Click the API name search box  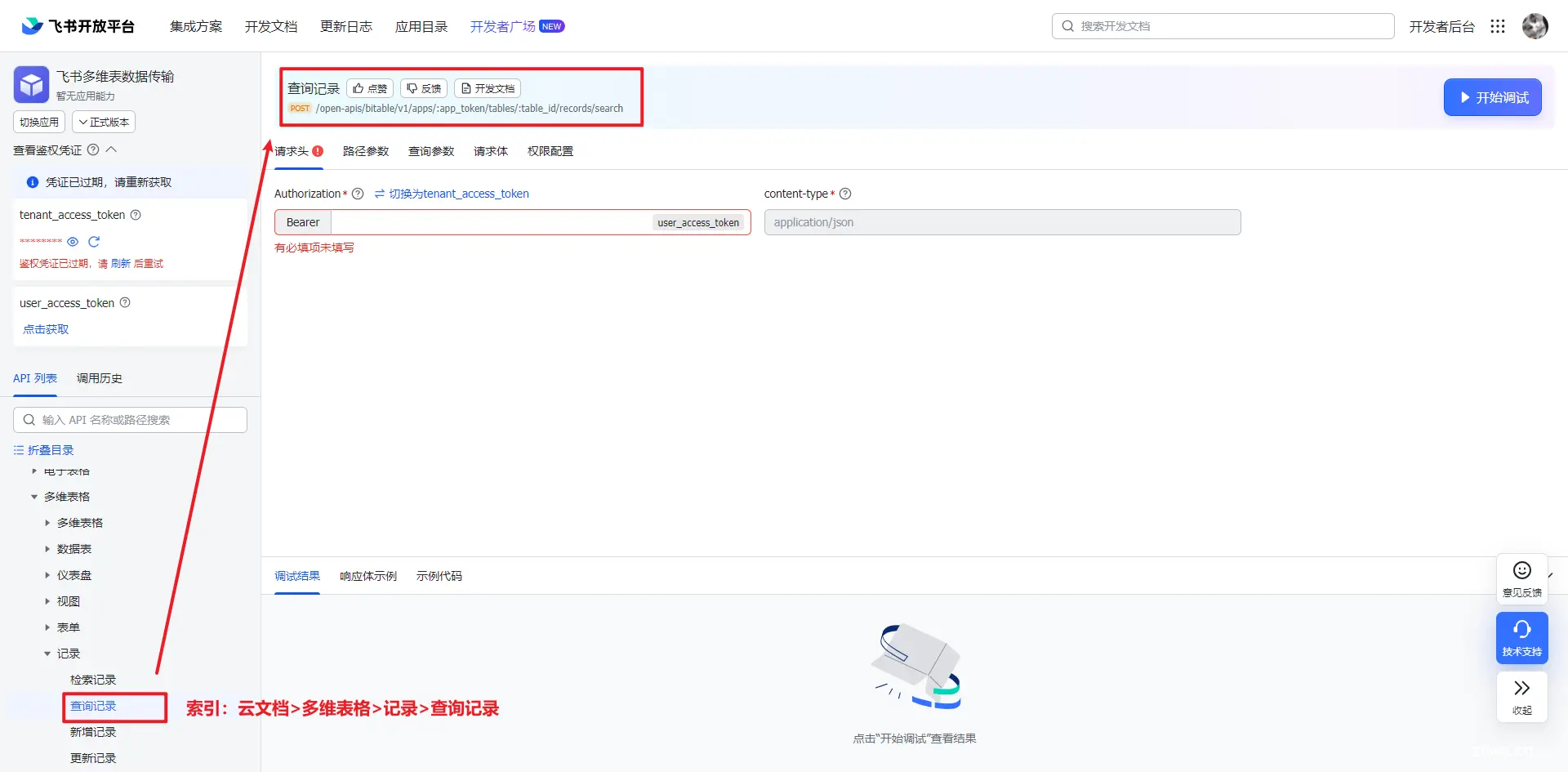tap(130, 420)
